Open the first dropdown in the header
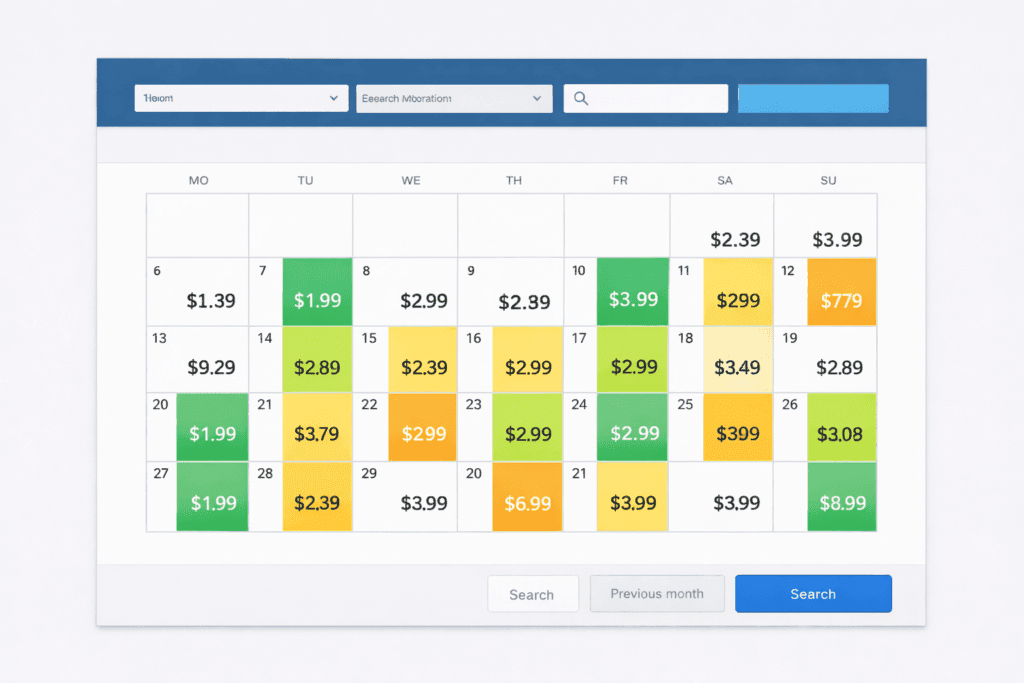 [241, 98]
